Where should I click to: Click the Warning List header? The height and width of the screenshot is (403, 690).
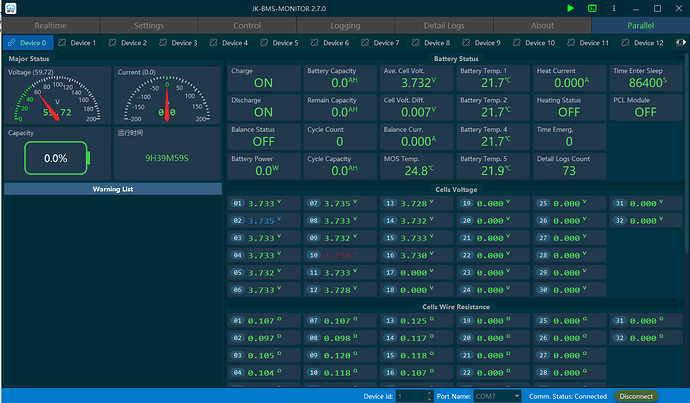(x=113, y=189)
